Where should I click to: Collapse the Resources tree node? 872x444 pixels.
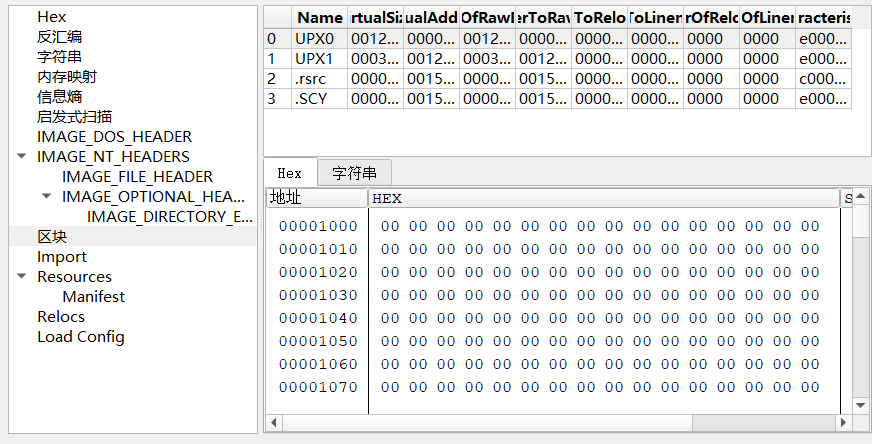pos(22,277)
